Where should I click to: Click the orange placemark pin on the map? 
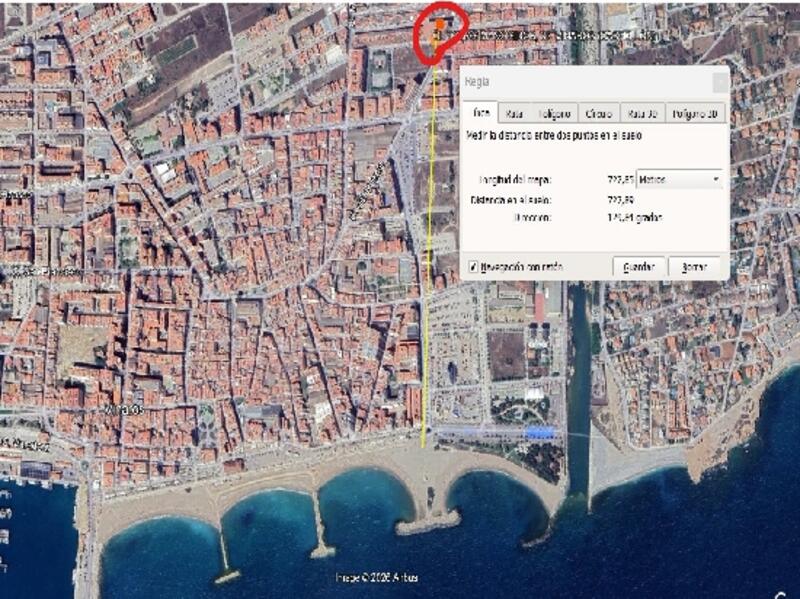click(441, 25)
